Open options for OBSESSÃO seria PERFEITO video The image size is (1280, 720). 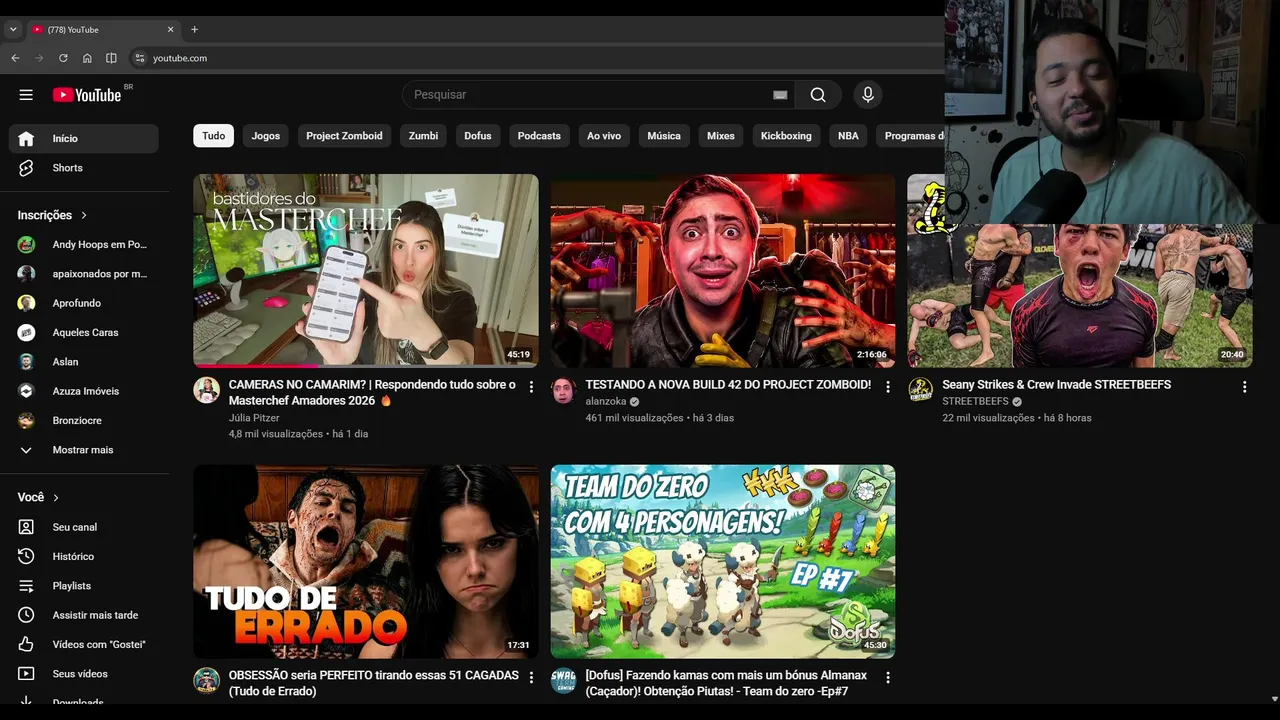pyautogui.click(x=531, y=678)
